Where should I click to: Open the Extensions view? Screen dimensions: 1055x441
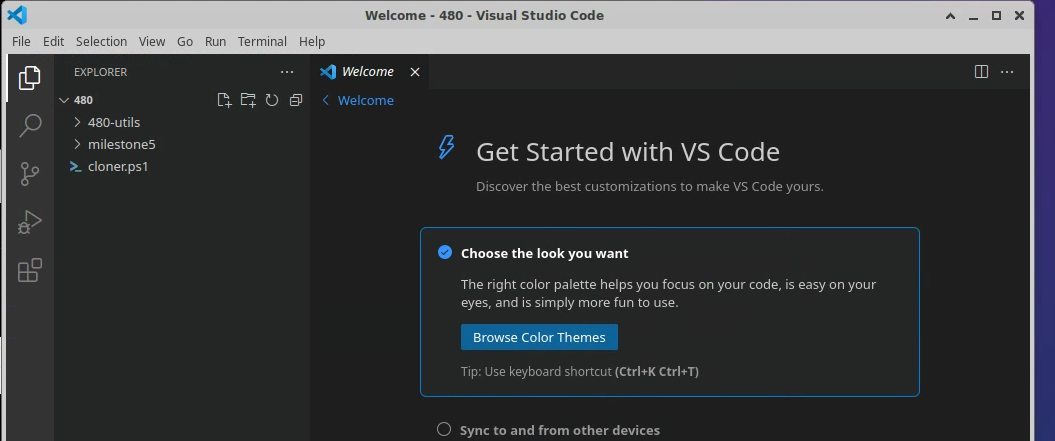pyautogui.click(x=30, y=270)
